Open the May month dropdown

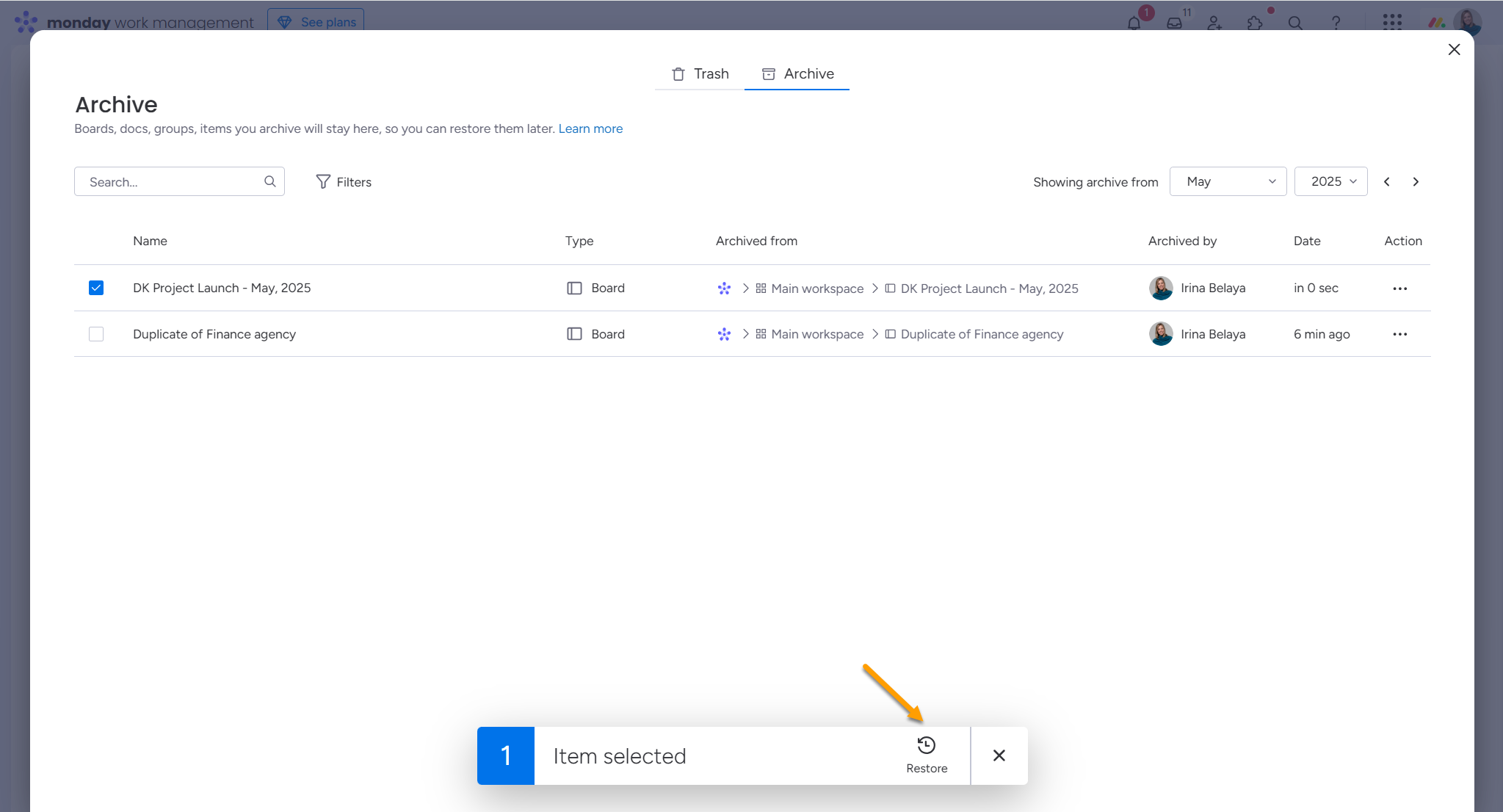[x=1228, y=181]
